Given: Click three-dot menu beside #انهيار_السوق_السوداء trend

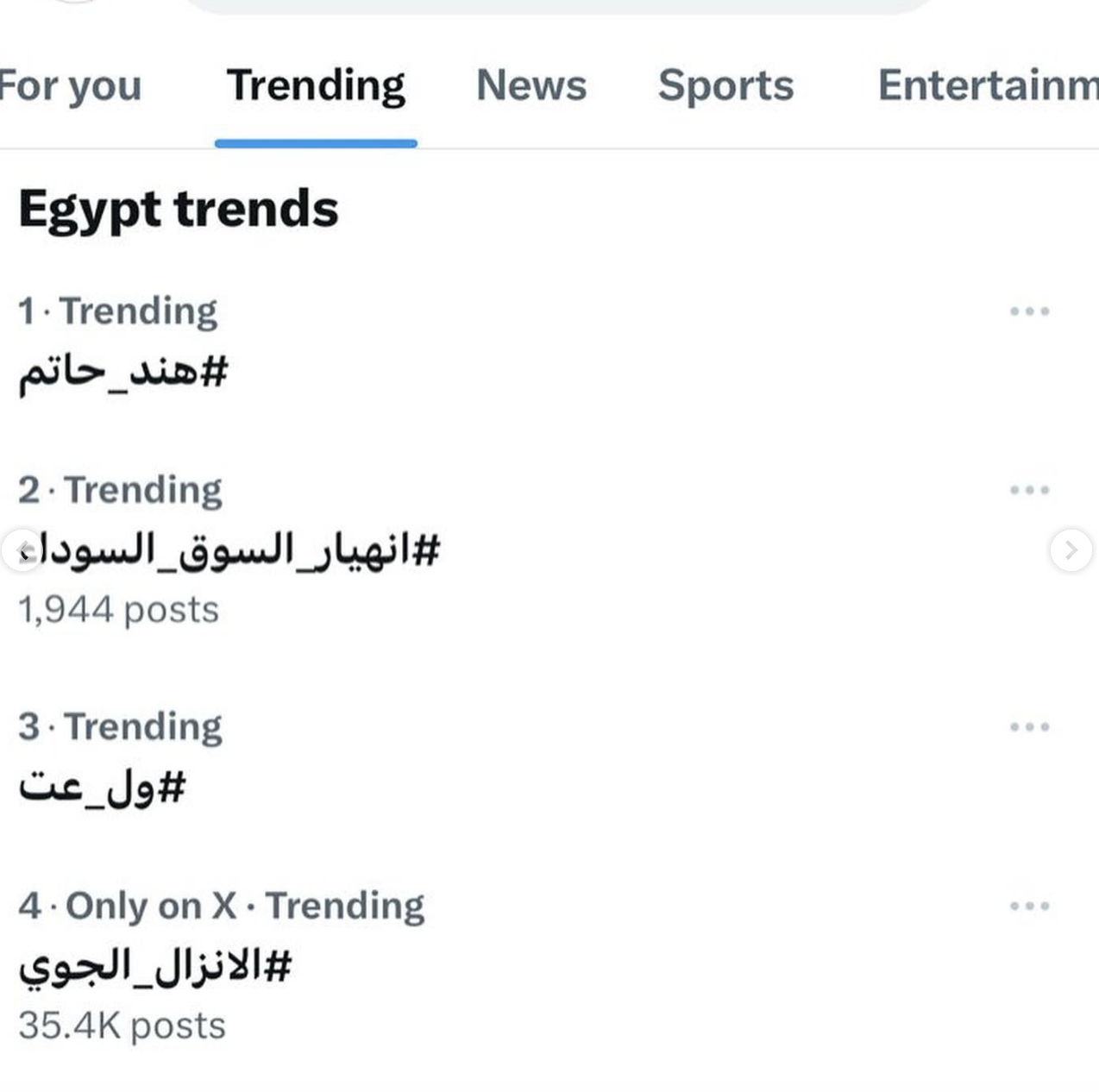Looking at the screenshot, I should click(x=1029, y=490).
